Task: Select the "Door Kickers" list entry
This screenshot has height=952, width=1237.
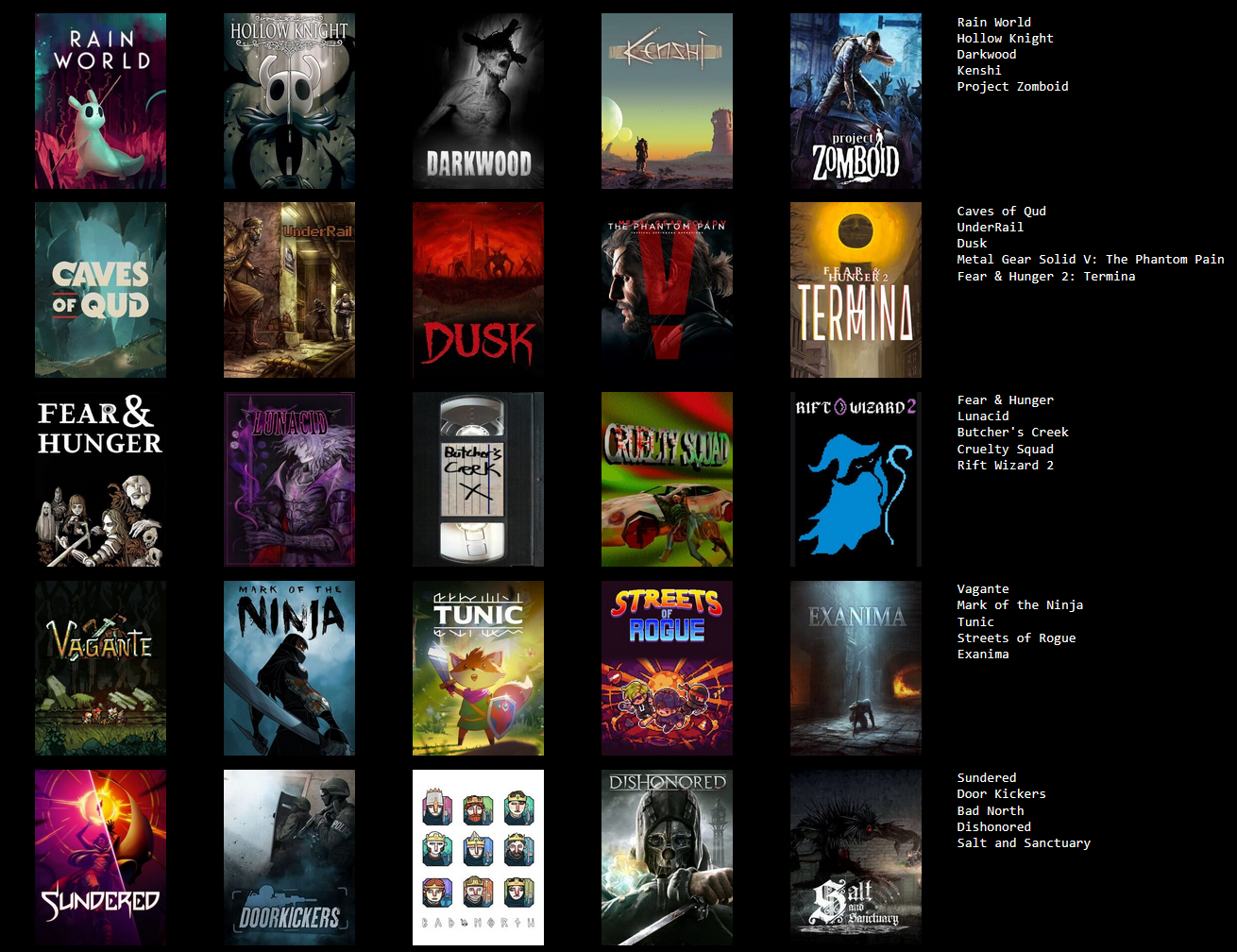Action: (1002, 793)
